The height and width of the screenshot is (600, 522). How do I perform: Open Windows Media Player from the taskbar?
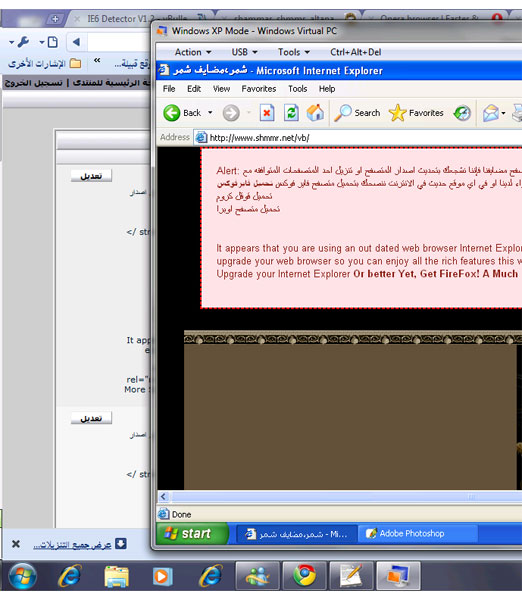[162, 576]
